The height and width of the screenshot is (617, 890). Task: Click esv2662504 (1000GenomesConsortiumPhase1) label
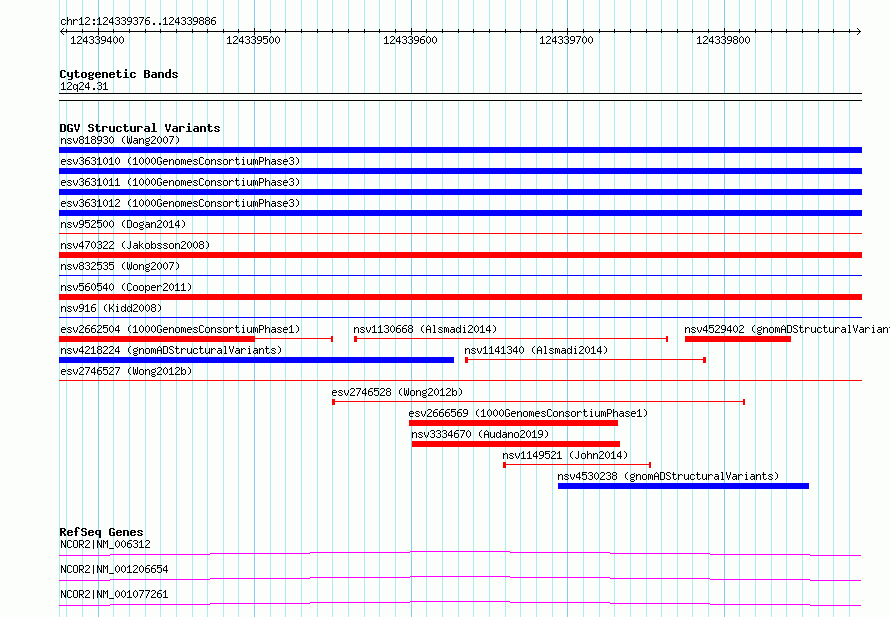tap(180, 329)
